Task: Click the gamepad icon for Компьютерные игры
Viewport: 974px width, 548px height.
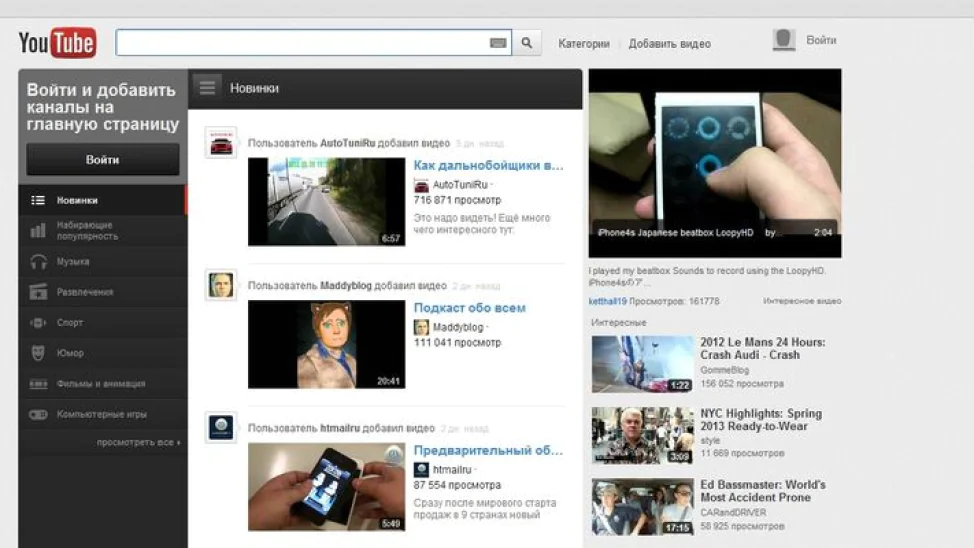Action: pyautogui.click(x=38, y=414)
